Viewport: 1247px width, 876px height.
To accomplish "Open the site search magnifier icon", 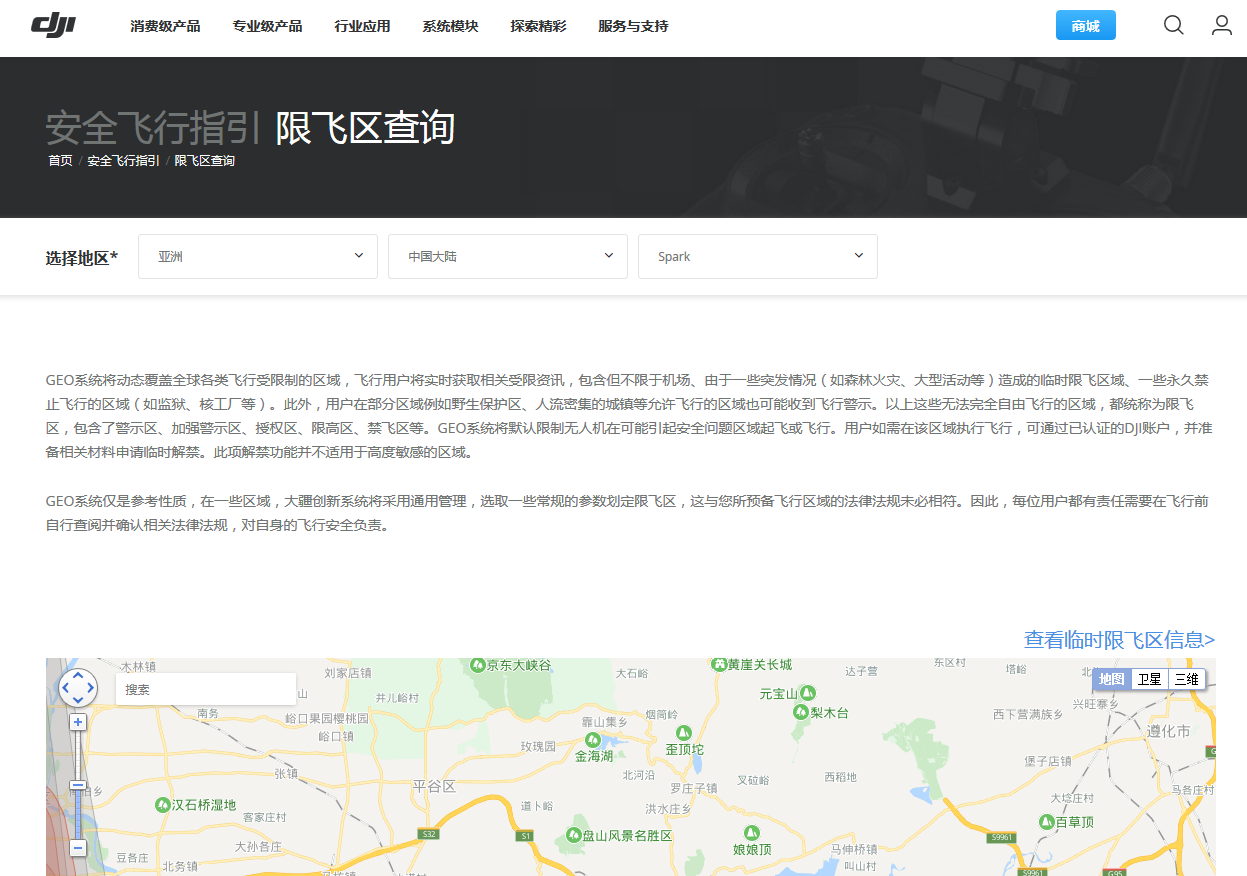I will click(1172, 25).
